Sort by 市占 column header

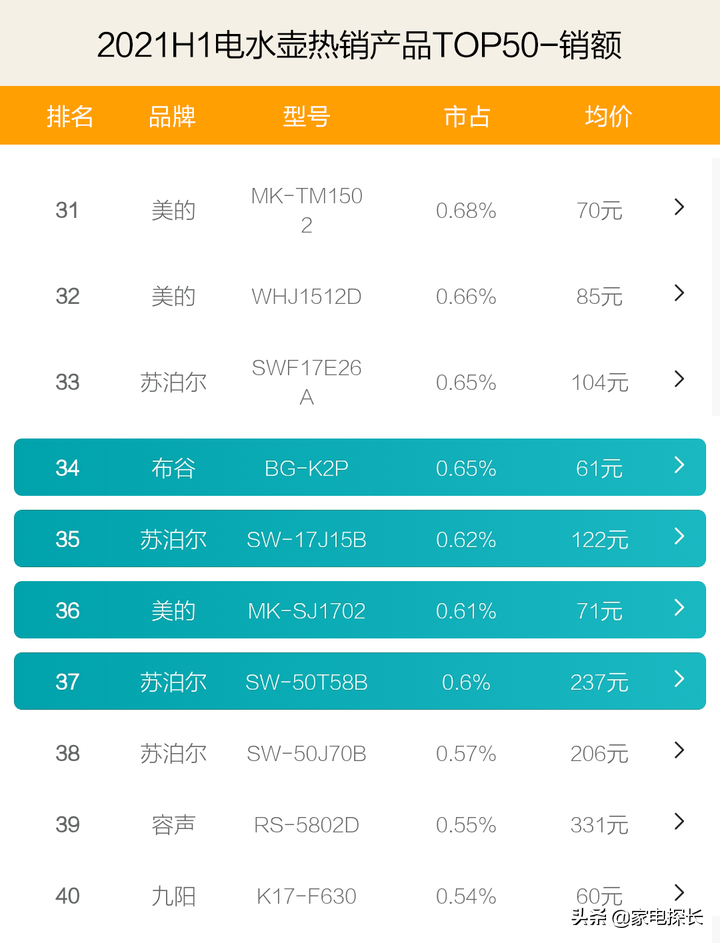466,117
